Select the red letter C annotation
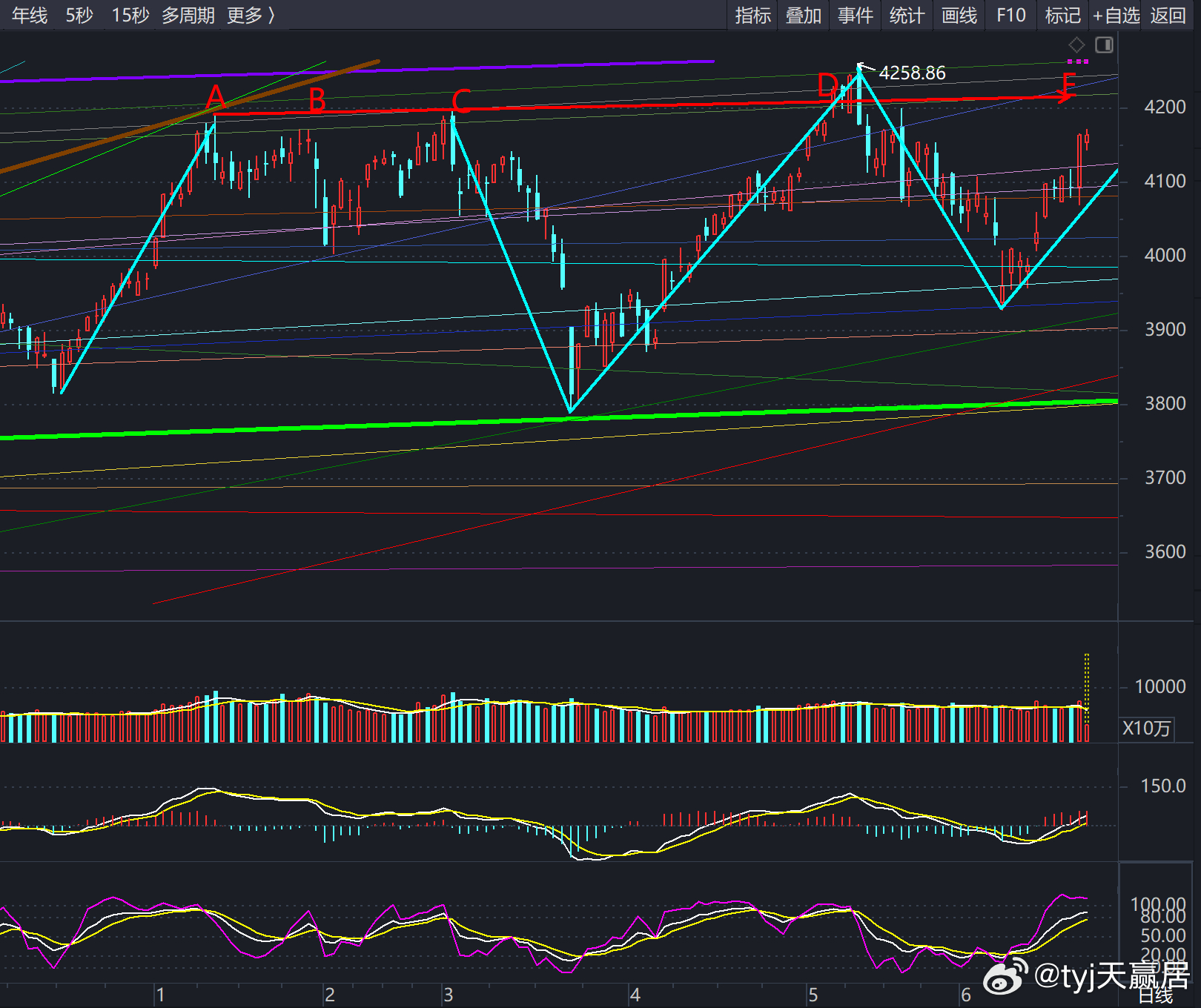This screenshot has height=1008, width=1201. (460, 102)
